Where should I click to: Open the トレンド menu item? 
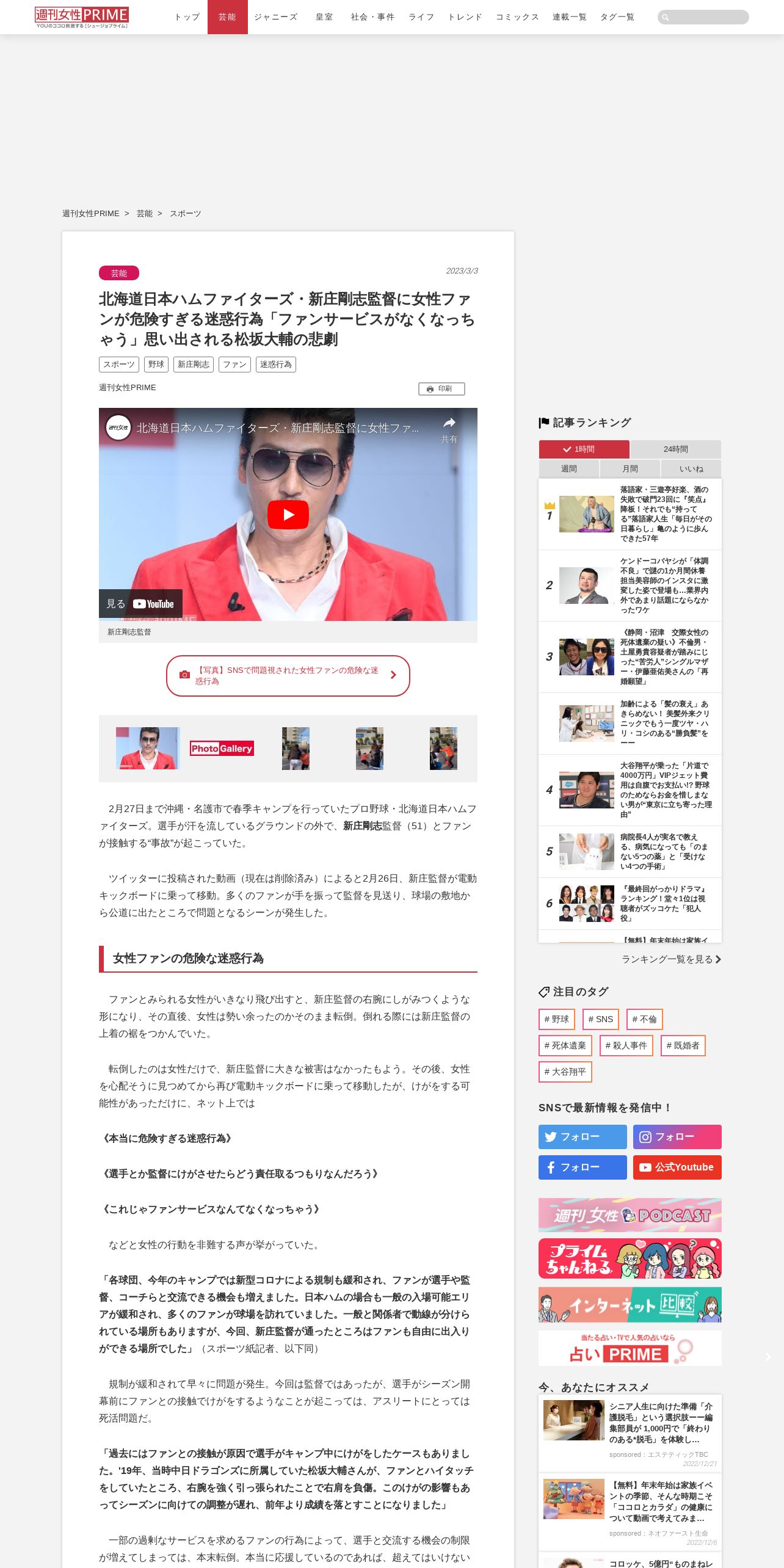(465, 17)
